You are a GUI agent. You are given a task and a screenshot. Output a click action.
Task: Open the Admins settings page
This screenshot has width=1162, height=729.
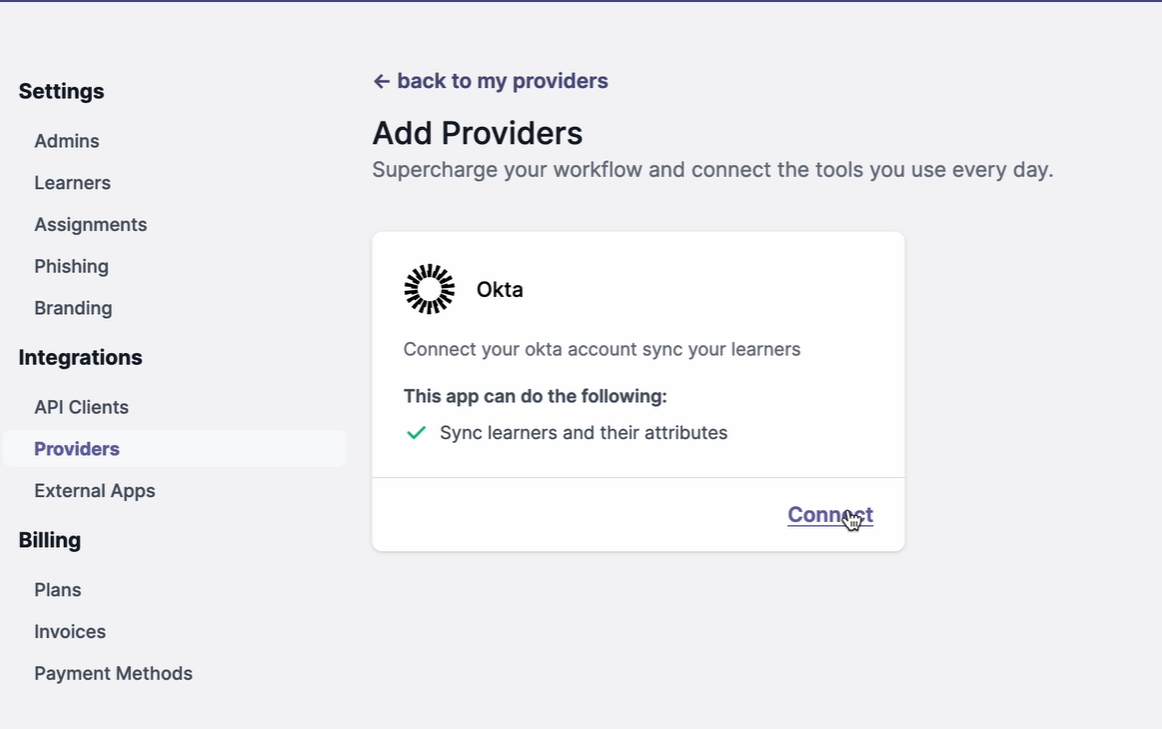(x=67, y=141)
